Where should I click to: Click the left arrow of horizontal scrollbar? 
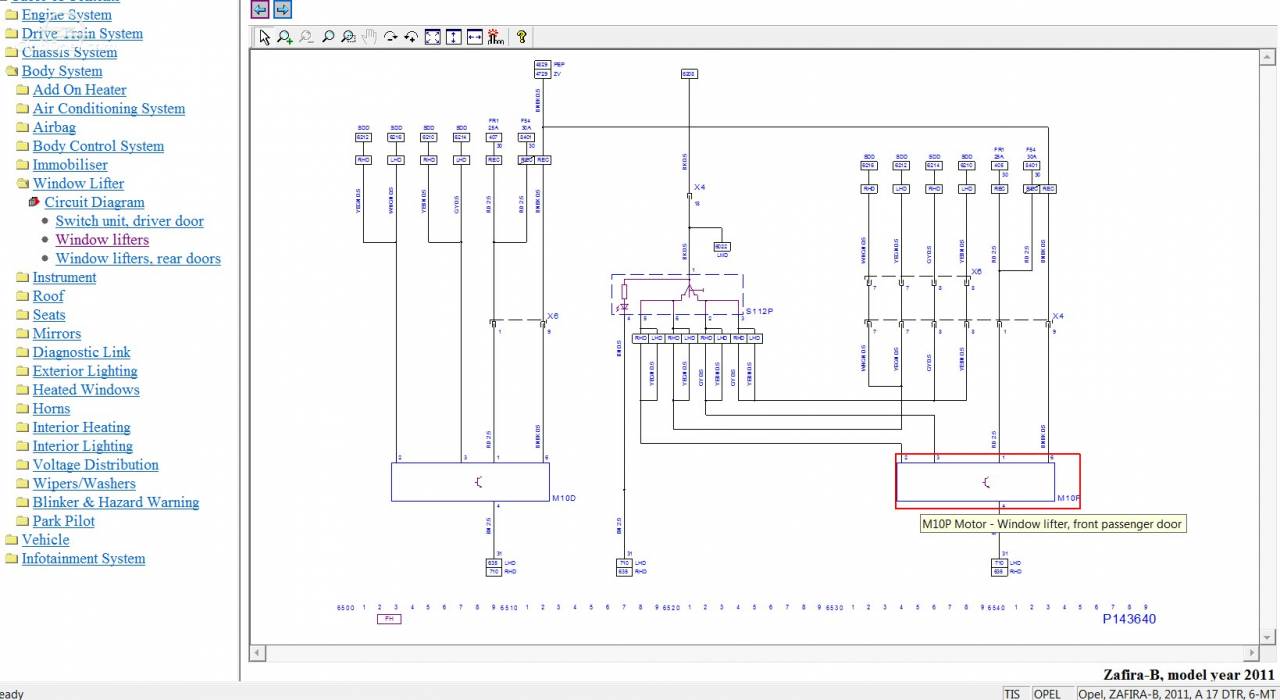[x=257, y=653]
